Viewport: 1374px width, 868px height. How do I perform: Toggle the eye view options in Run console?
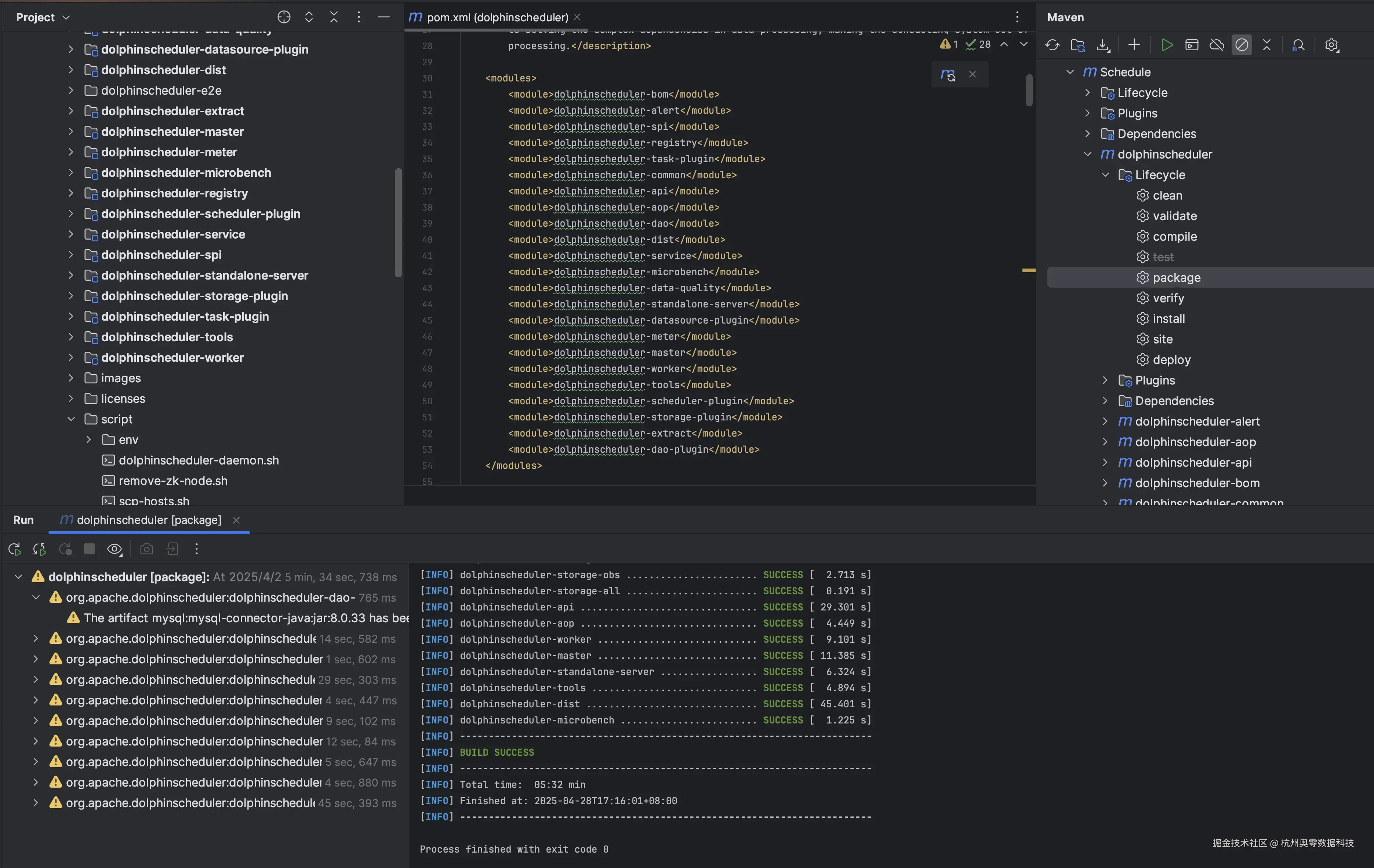pyautogui.click(x=114, y=549)
